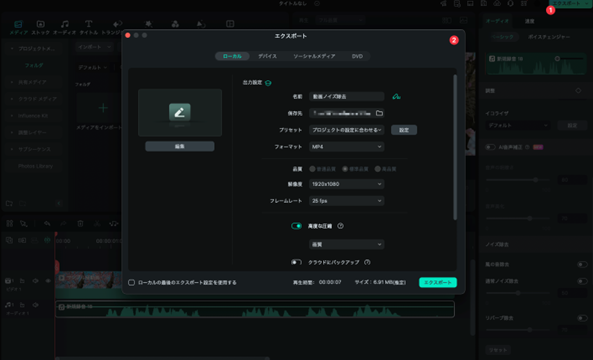Open the オーディオ tab in right properties panel
The image size is (593, 360).
(497, 21)
